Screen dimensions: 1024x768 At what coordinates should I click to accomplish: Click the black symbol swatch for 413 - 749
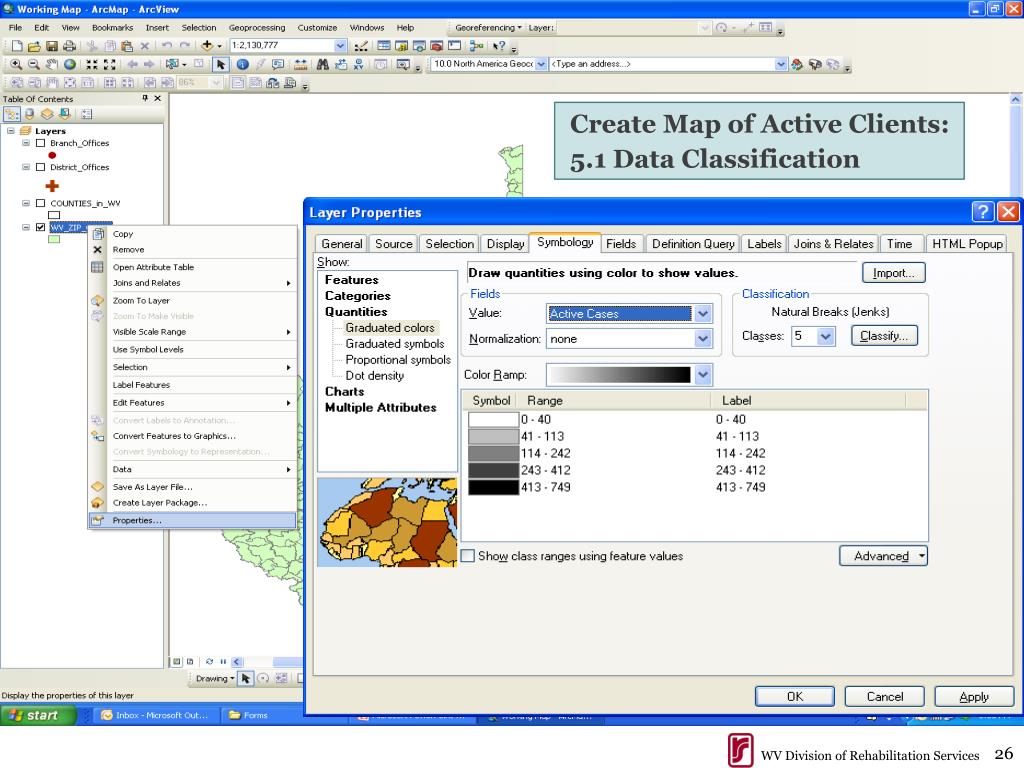point(493,487)
